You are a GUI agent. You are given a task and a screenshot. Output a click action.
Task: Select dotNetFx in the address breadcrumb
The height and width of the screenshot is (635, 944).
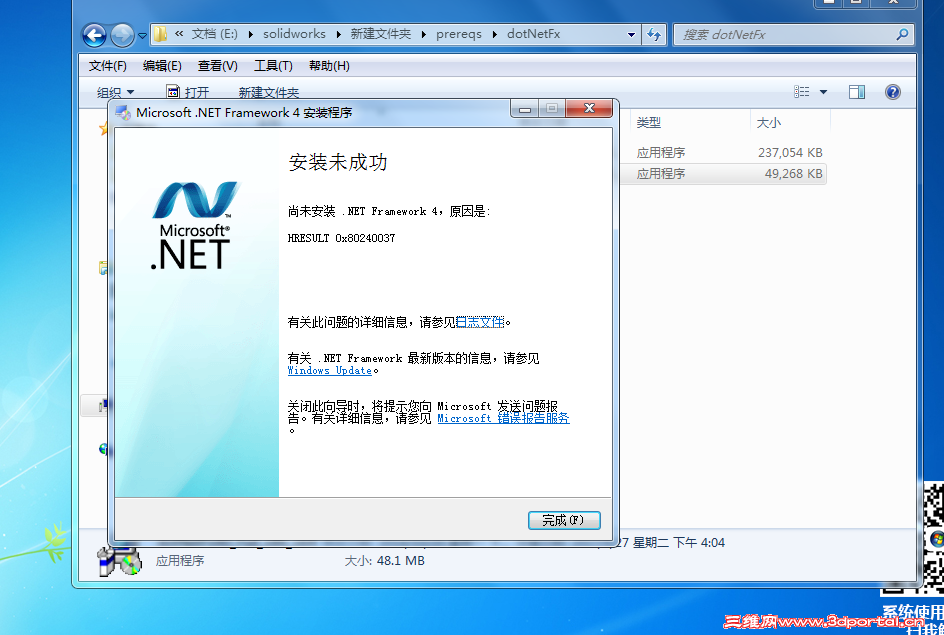[533, 34]
